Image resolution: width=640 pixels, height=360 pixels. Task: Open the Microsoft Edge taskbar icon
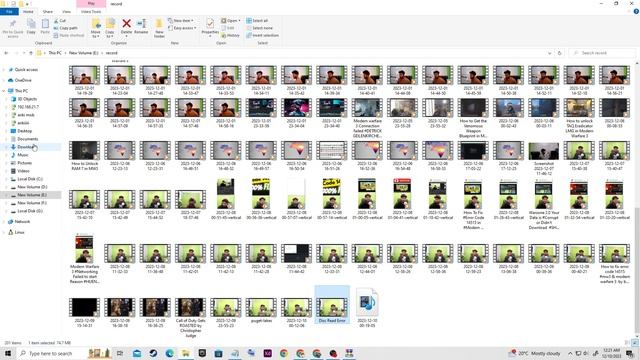click(169, 353)
